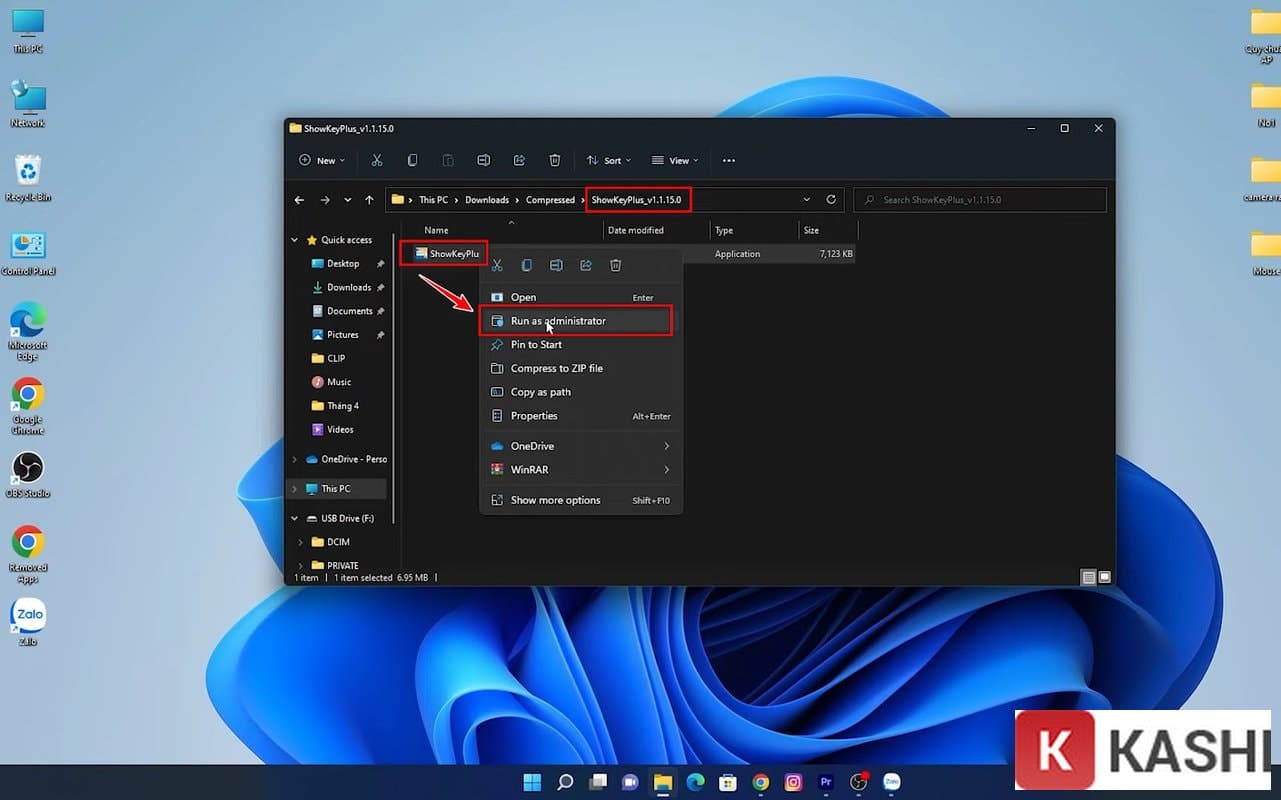The height and width of the screenshot is (800, 1281).
Task: Collapse the Quick access tree node
Action: pyautogui.click(x=294, y=240)
